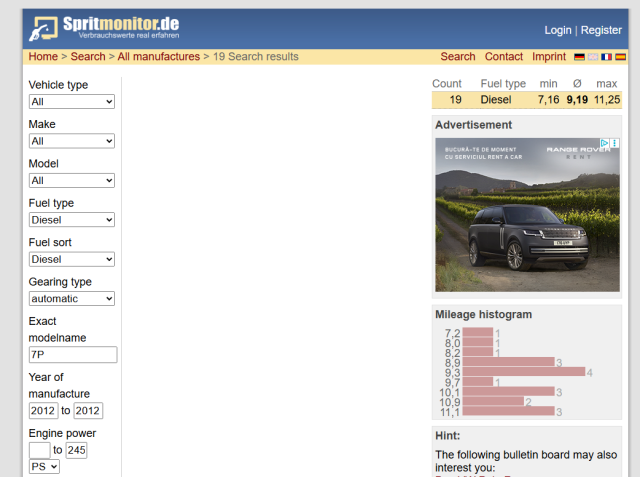The image size is (640, 477).
Task: Expand the Gearing type dropdown
Action: click(71, 298)
